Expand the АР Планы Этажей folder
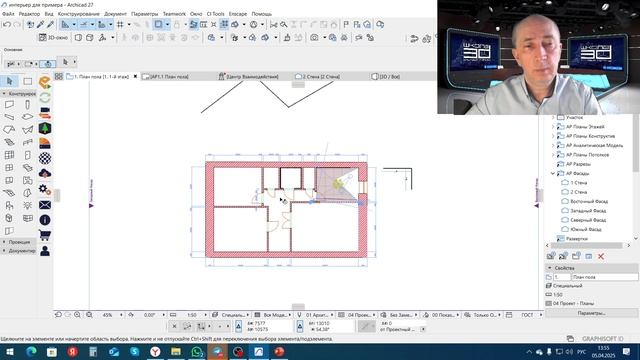 [x=553, y=127]
